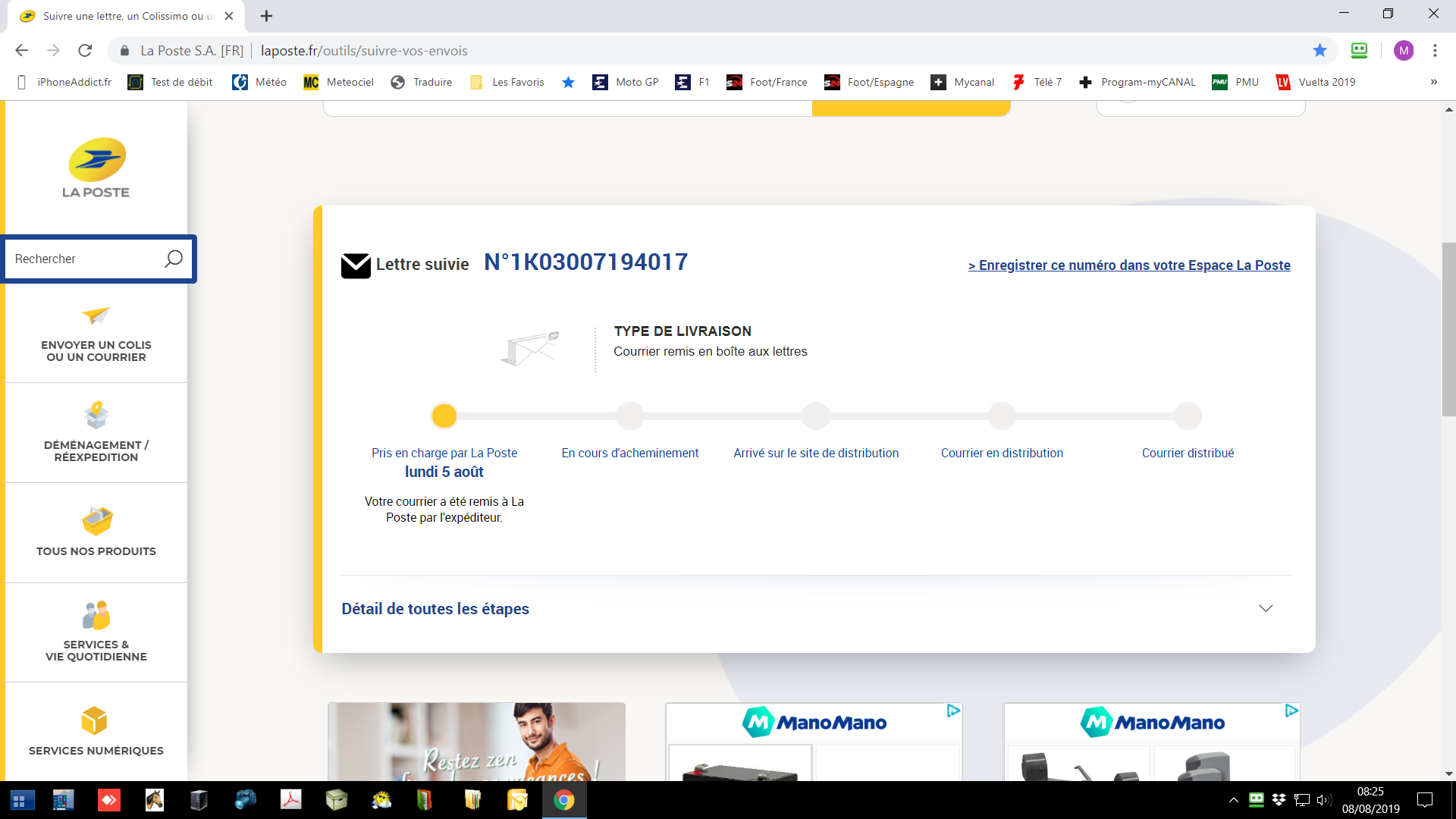1456x819 pixels.
Task: Click AdChoices icon on second ManoMano ad
Action: pyautogui.click(x=1291, y=711)
